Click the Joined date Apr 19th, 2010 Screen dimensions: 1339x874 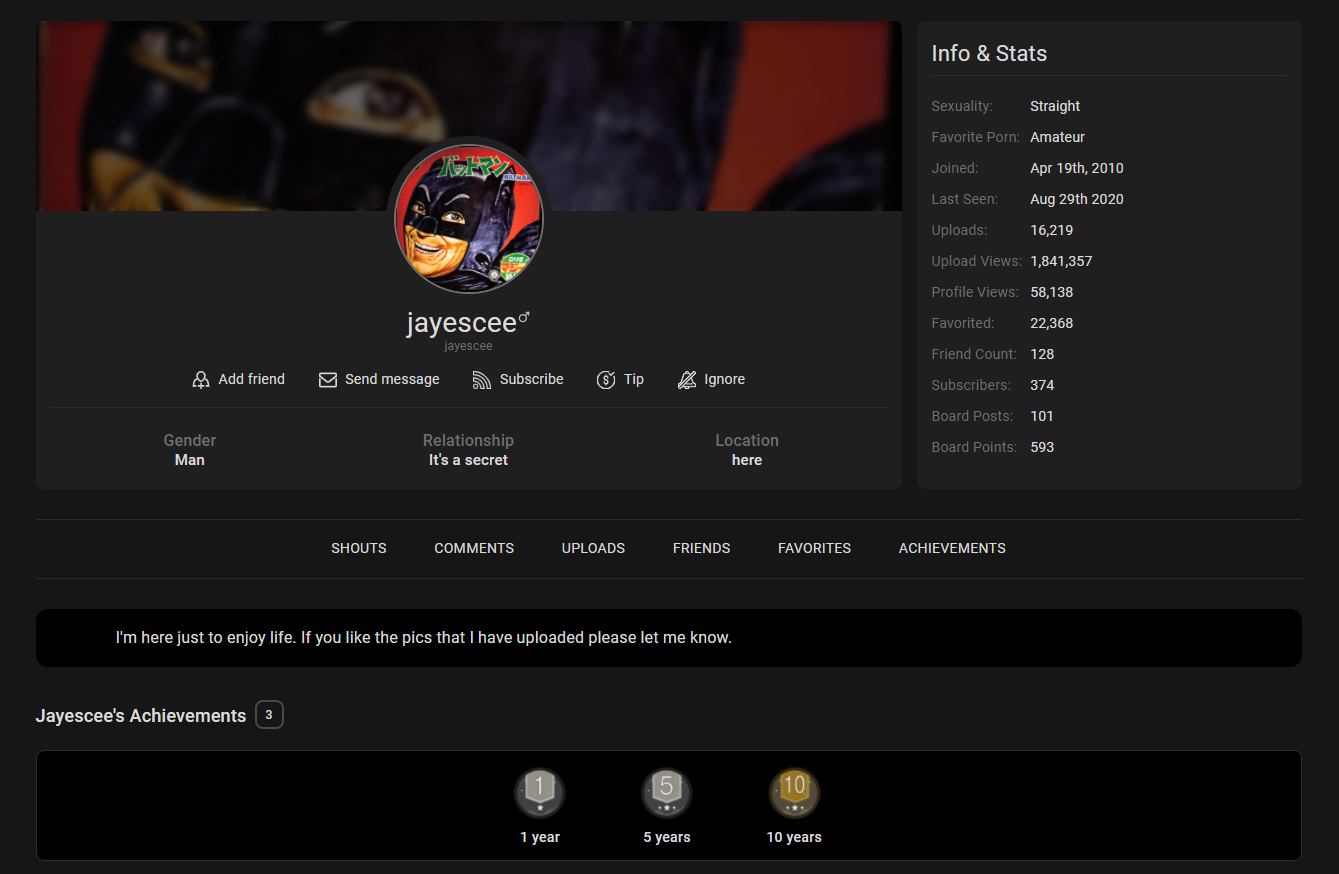pyautogui.click(x=1077, y=168)
